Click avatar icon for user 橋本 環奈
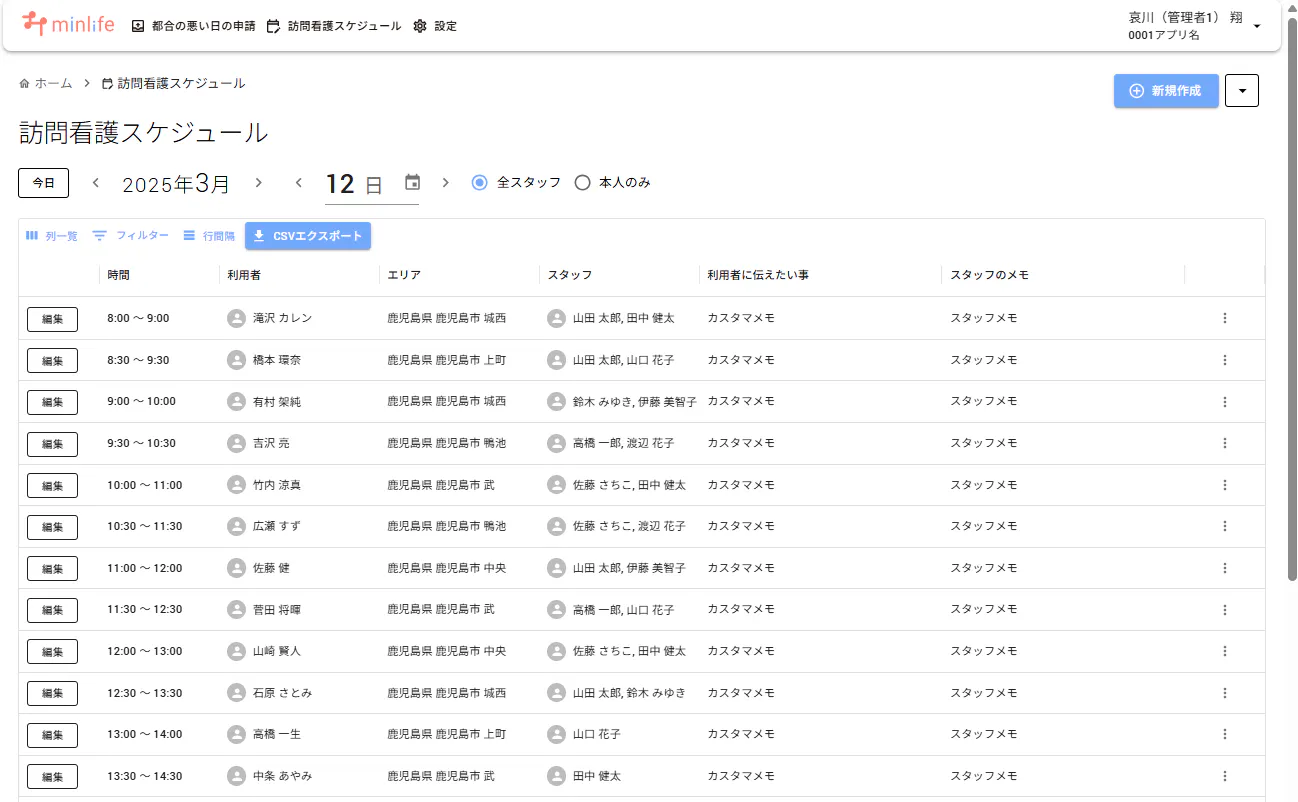Viewport: 1298px width, 802px height. [x=236, y=360]
